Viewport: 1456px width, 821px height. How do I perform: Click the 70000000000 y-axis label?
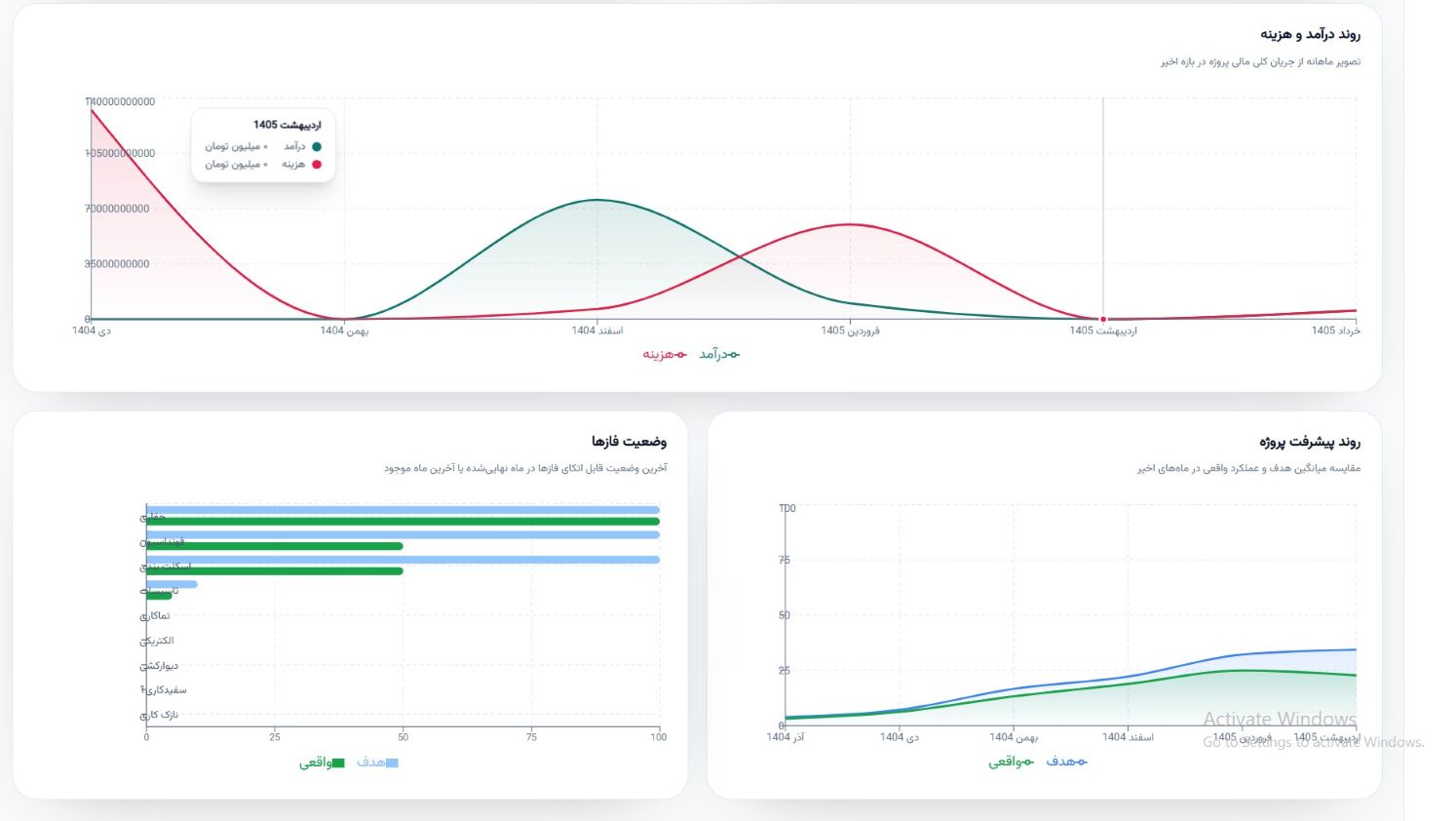pyautogui.click(x=117, y=209)
